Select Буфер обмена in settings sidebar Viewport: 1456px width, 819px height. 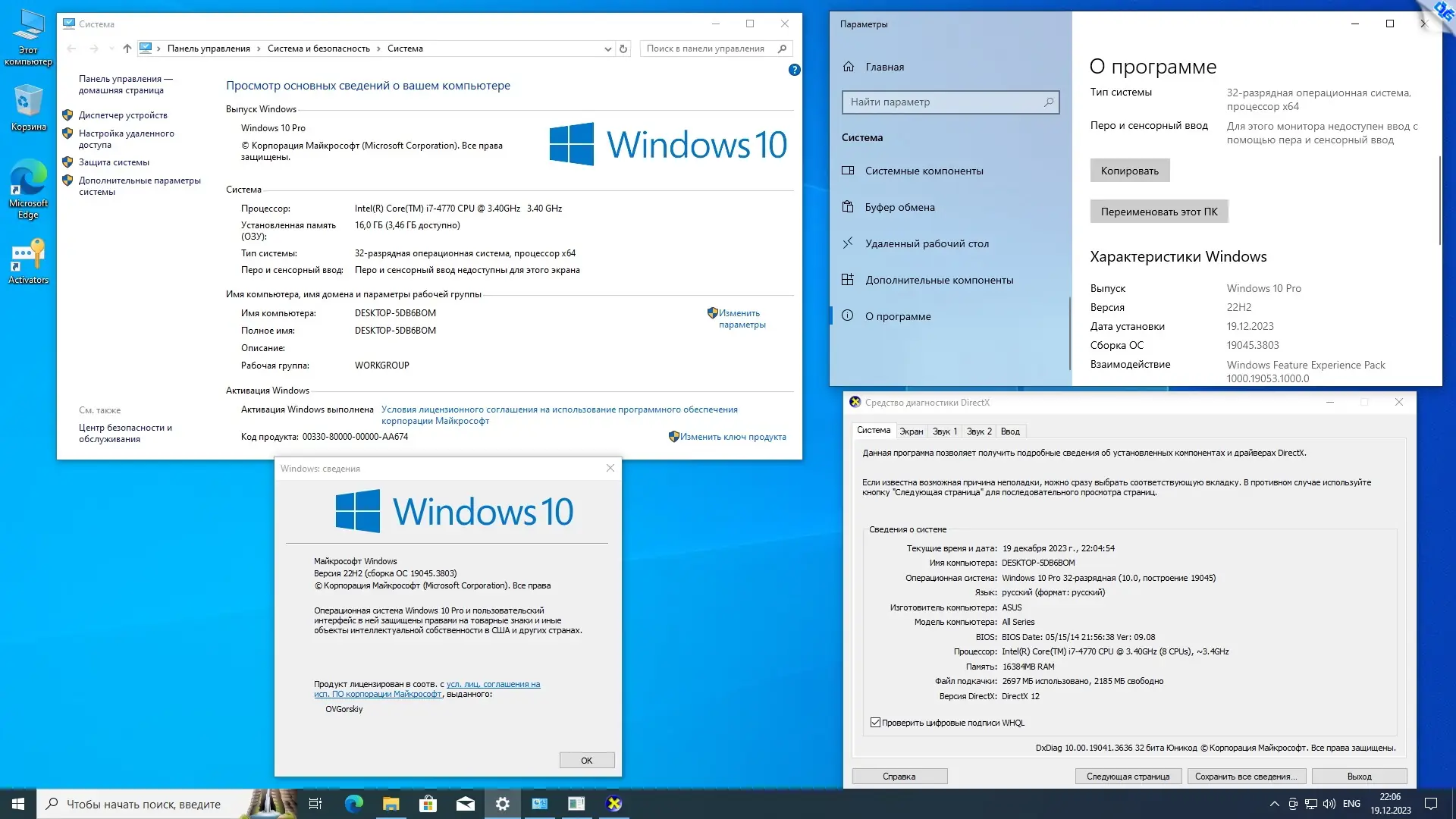tap(899, 207)
